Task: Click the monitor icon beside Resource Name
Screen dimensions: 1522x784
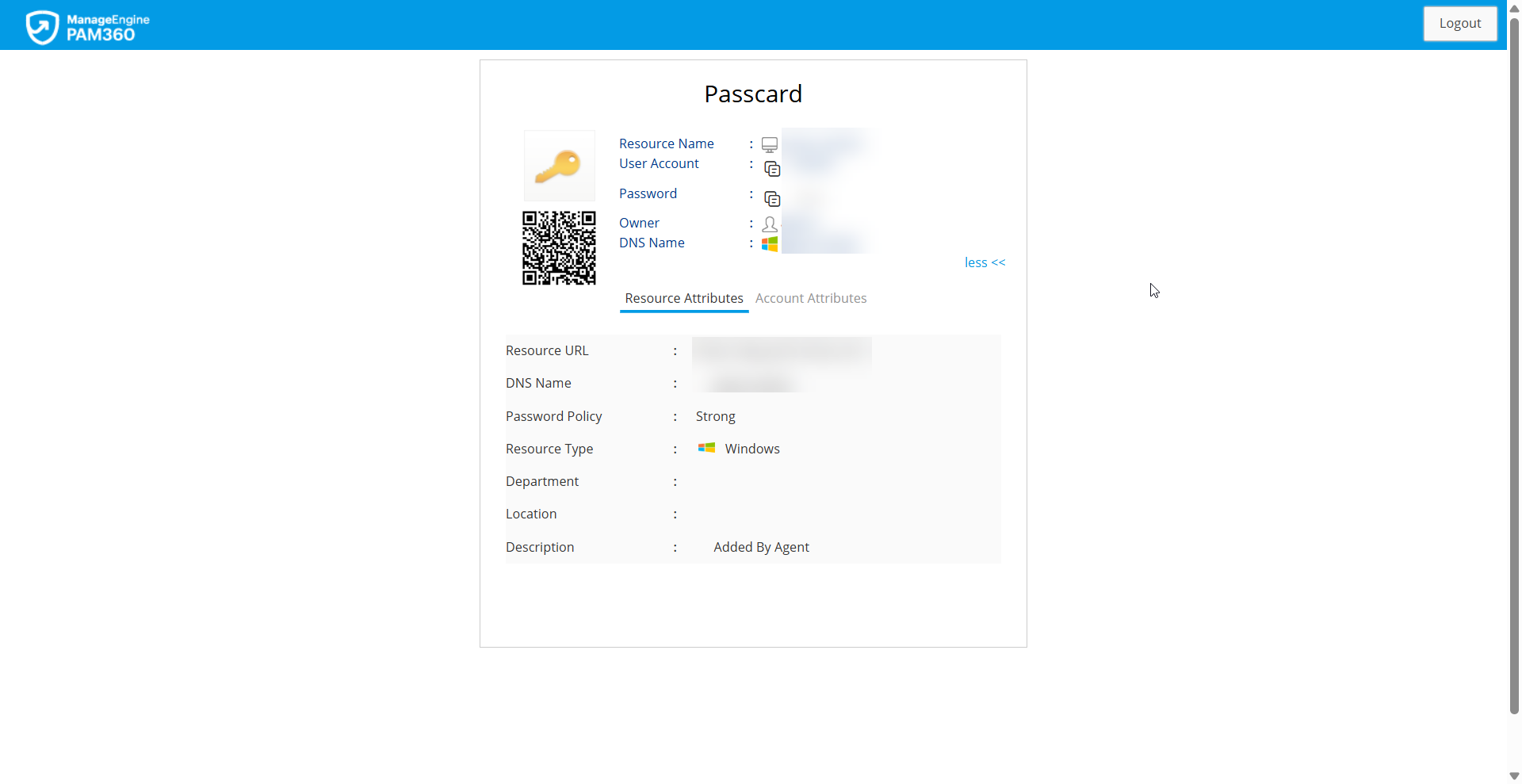Action: pyautogui.click(x=769, y=144)
